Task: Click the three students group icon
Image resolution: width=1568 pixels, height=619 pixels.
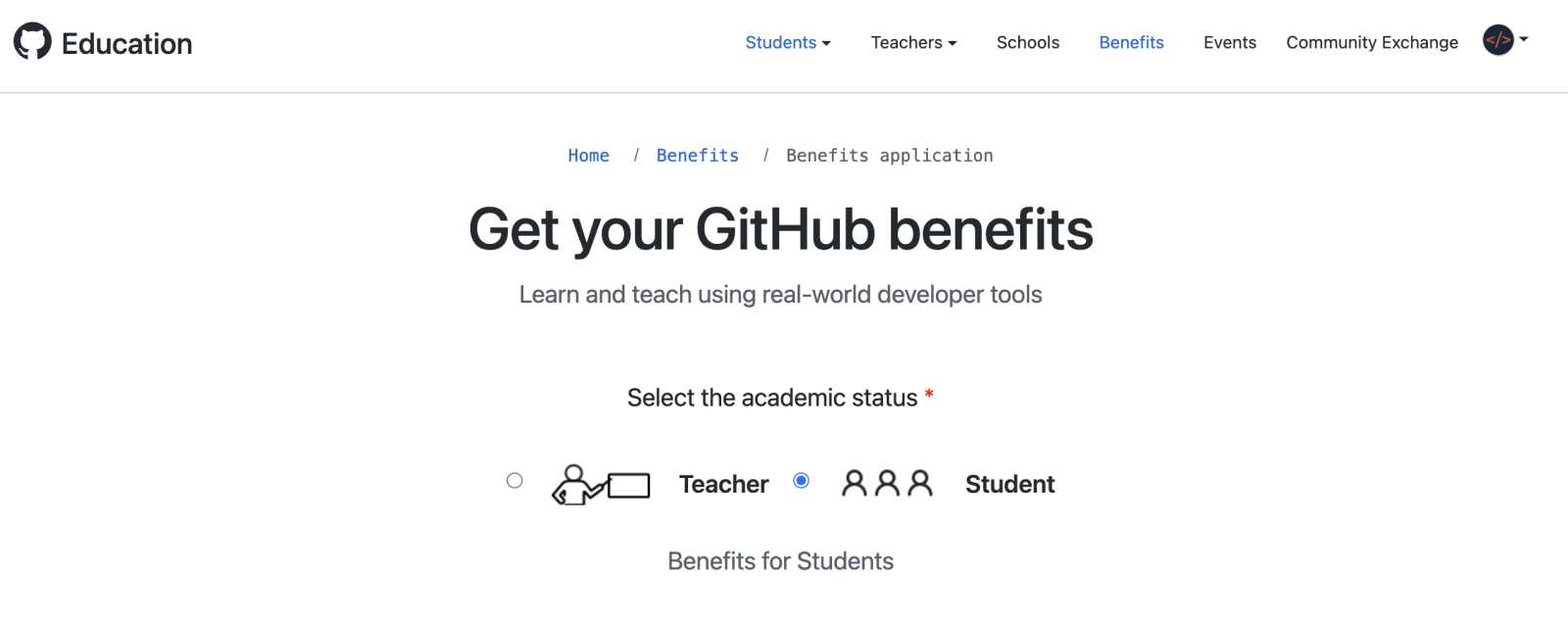Action: (887, 483)
